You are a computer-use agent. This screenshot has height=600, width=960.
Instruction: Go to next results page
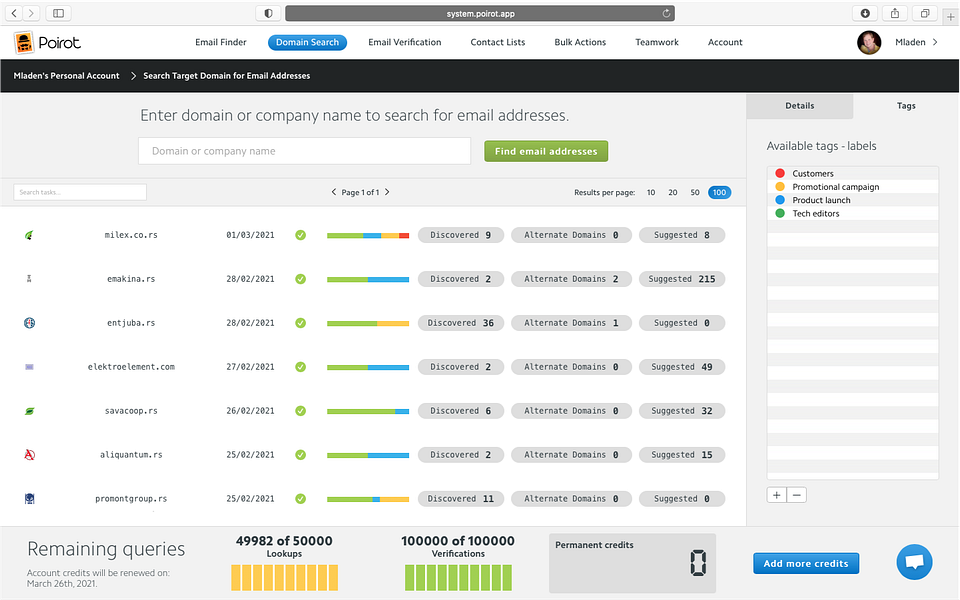point(387,192)
